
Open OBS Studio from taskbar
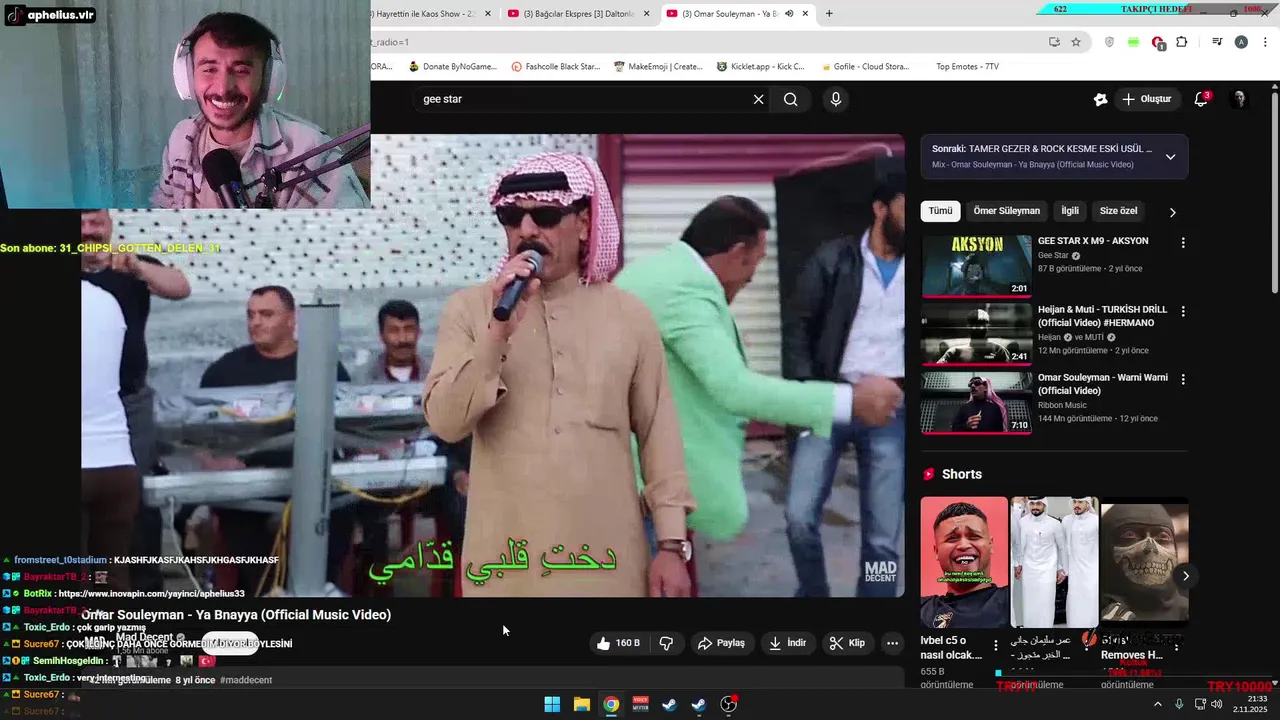729,704
